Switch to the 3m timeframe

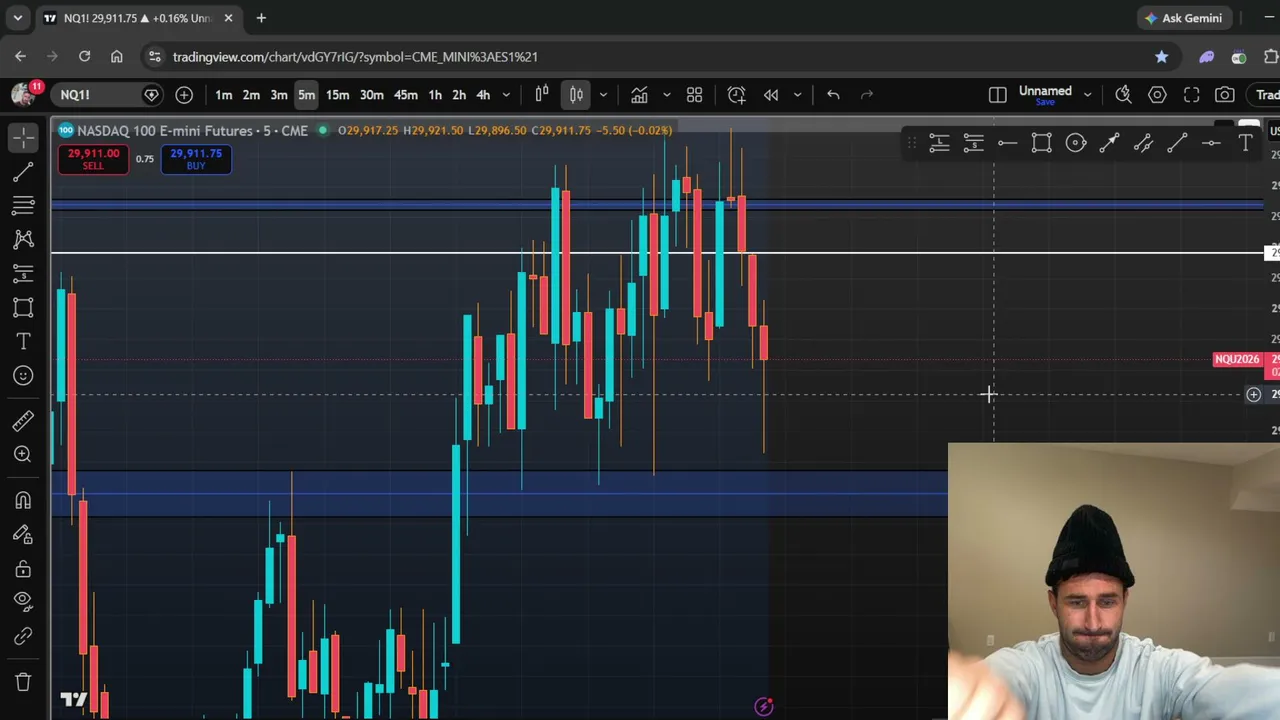tap(279, 95)
